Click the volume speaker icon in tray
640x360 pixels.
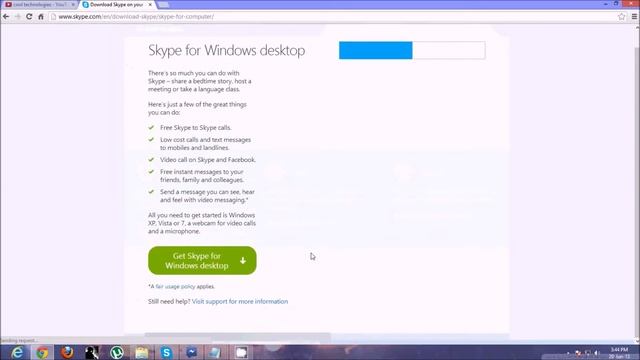tap(596, 353)
